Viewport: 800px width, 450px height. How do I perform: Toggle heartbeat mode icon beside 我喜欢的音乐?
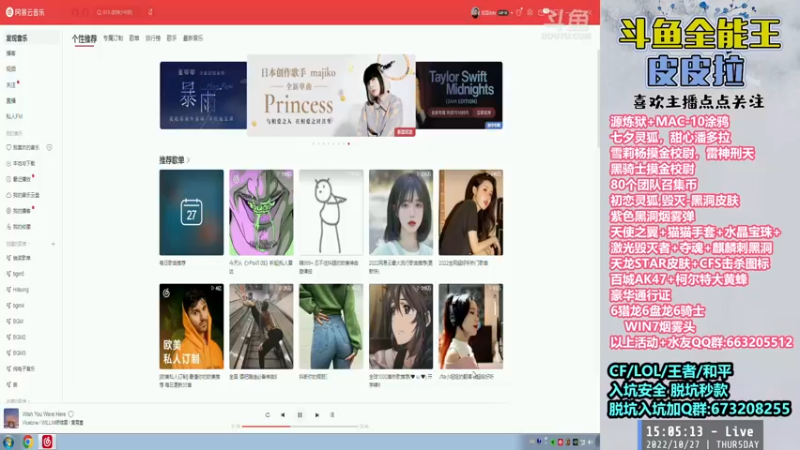coord(49,147)
